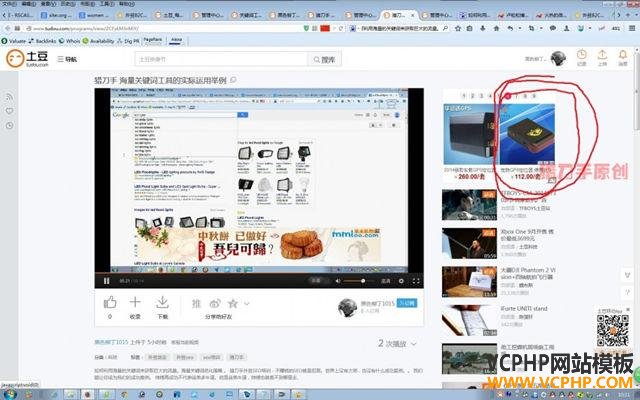Open the 导航 navigation menu

point(65,59)
